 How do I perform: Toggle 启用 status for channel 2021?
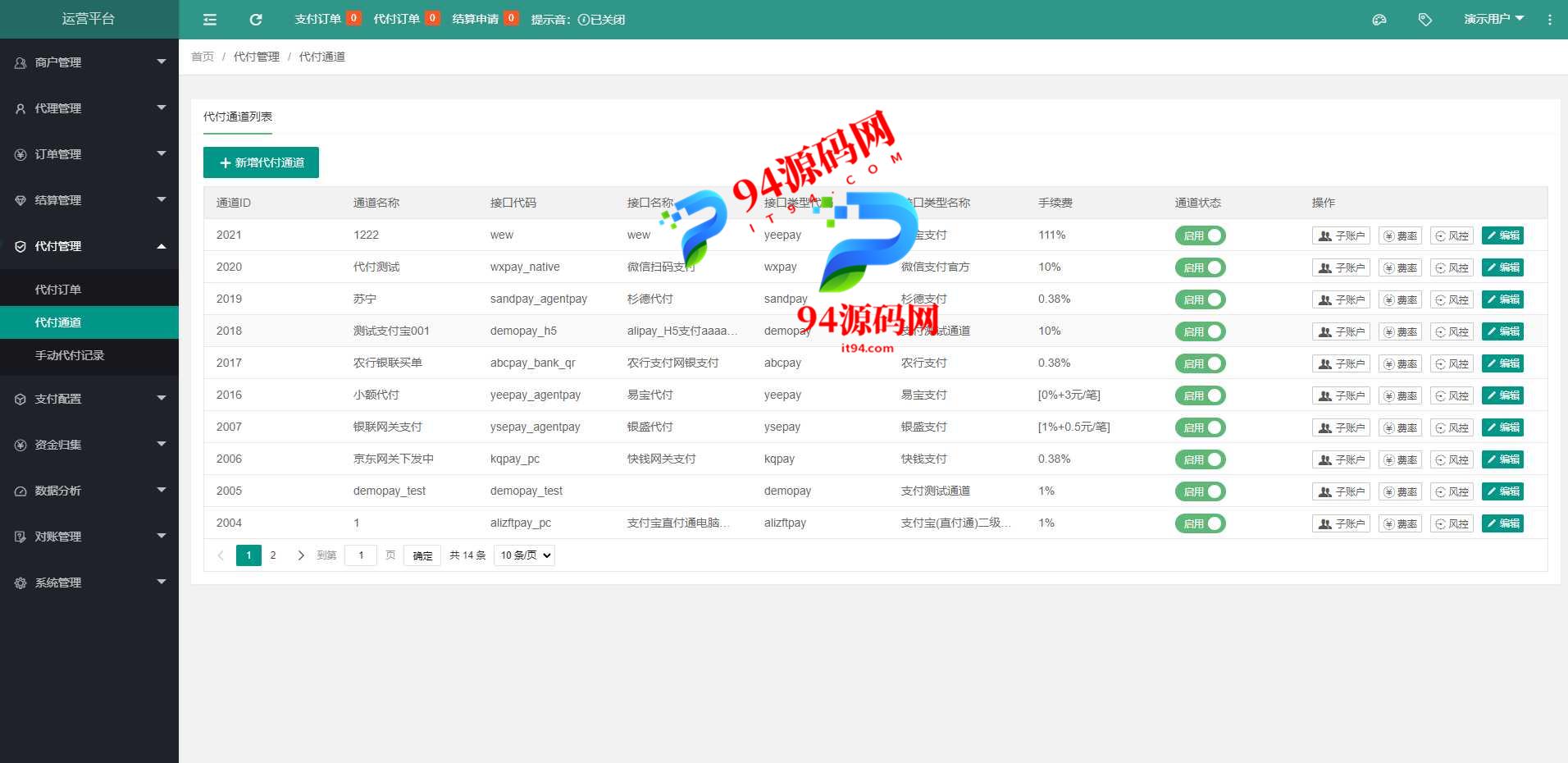coord(1200,235)
